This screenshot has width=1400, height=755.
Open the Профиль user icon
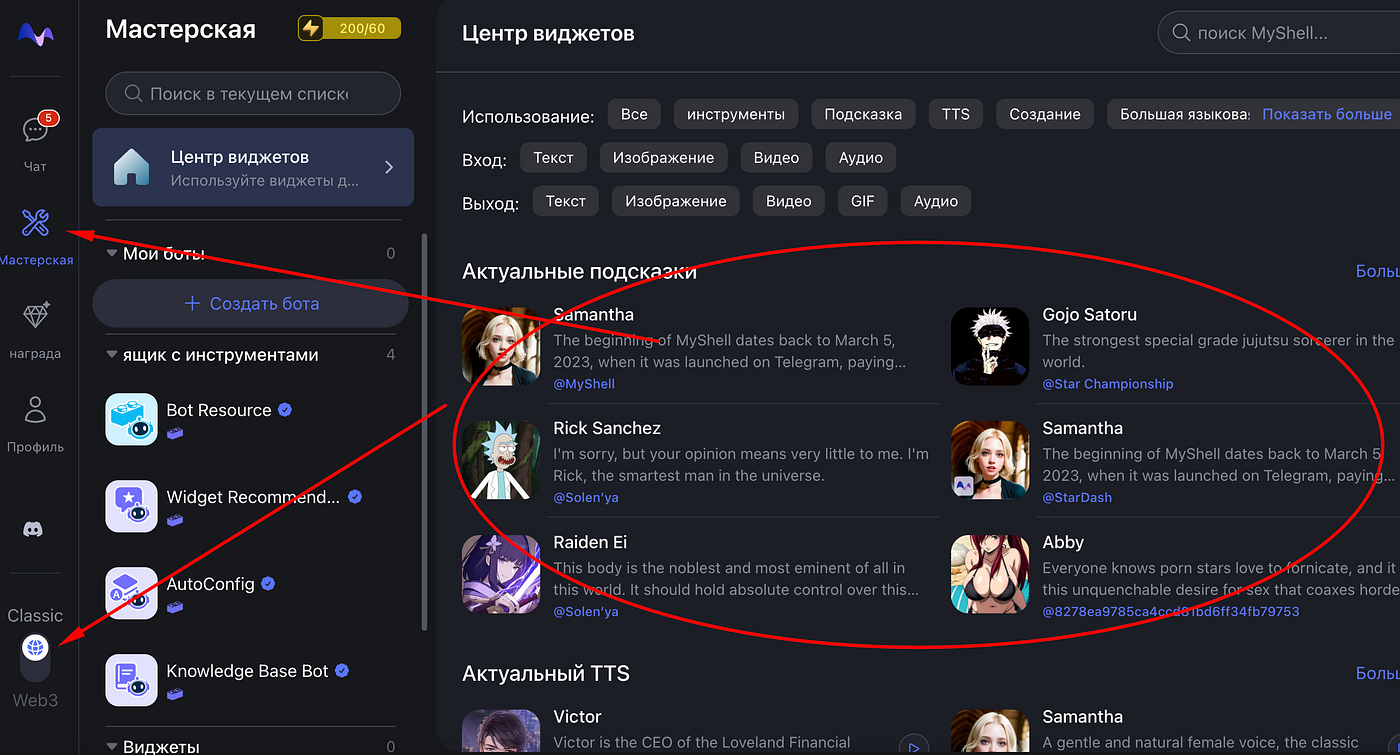[35, 410]
